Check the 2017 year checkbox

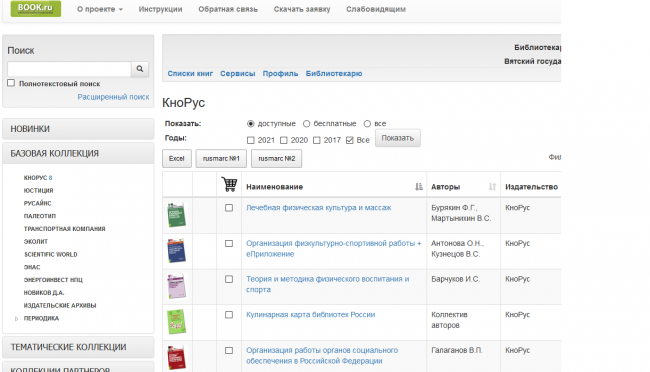point(317,140)
